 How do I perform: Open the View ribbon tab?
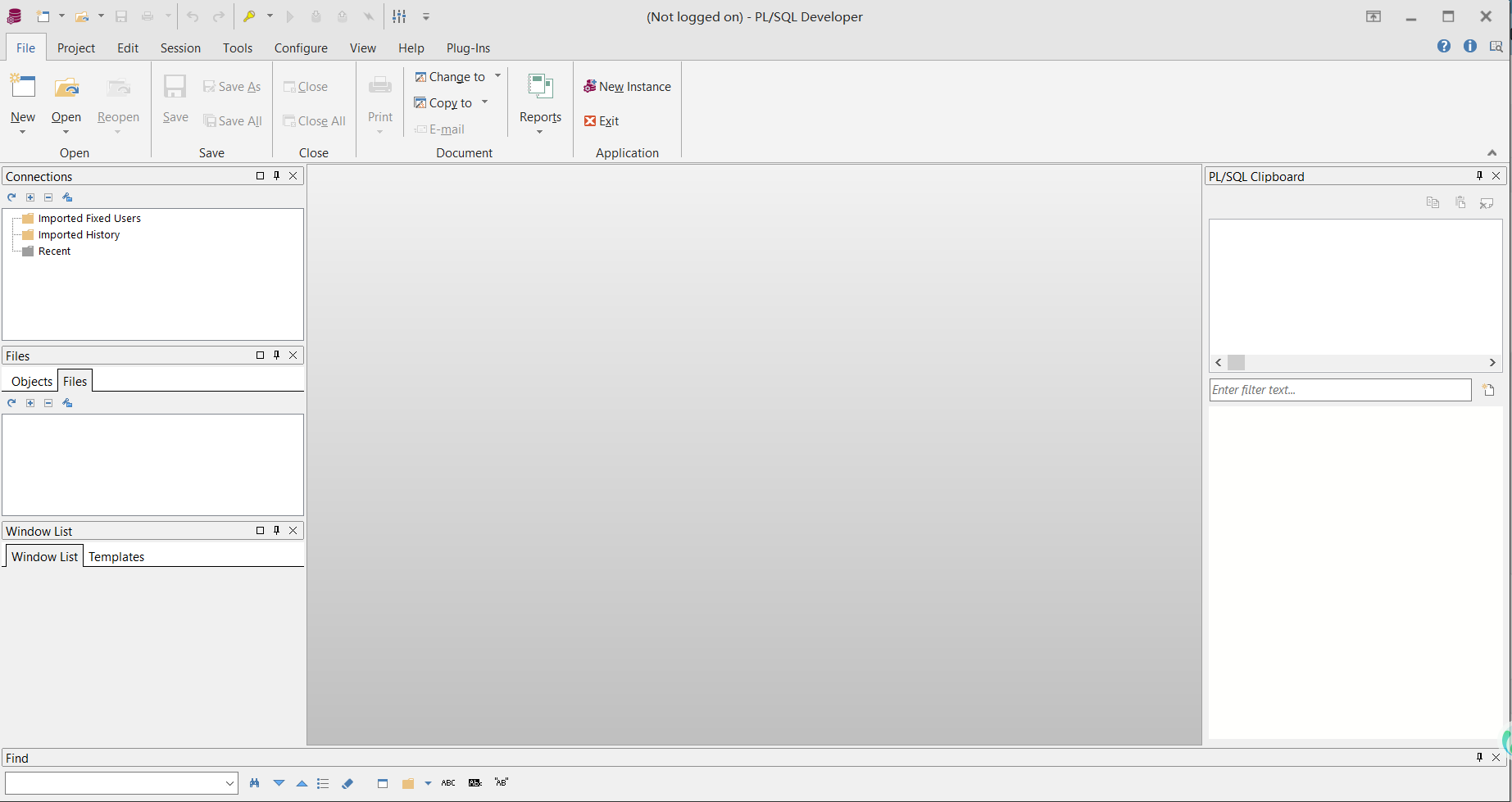[363, 48]
